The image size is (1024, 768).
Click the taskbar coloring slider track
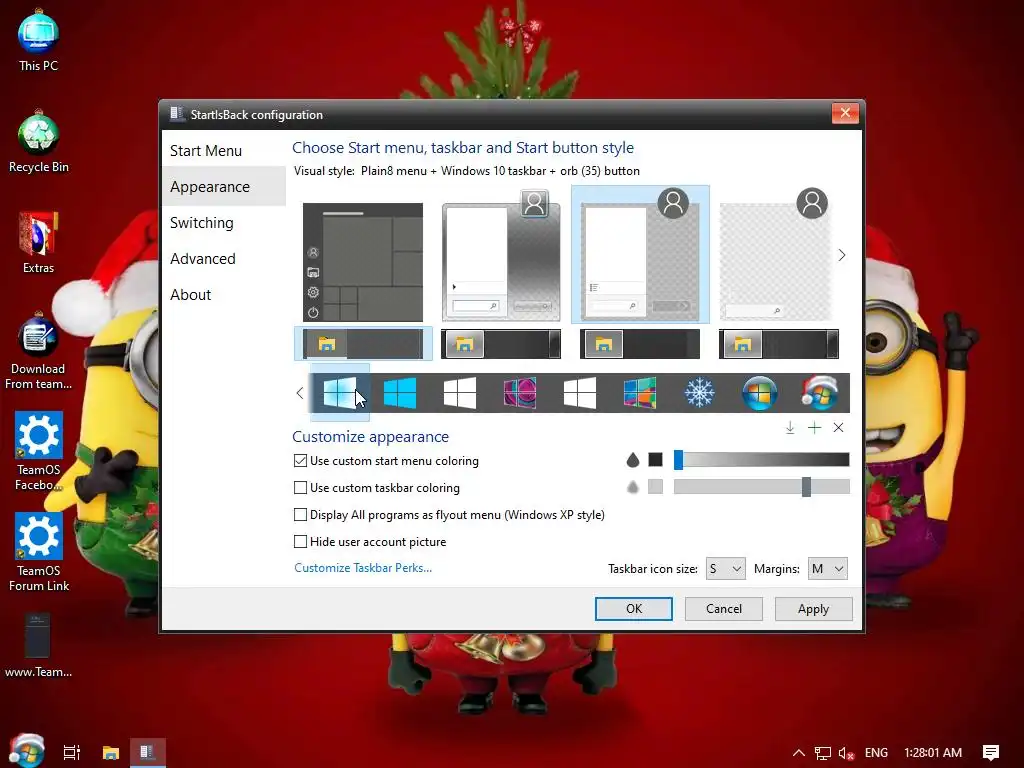[761, 487]
